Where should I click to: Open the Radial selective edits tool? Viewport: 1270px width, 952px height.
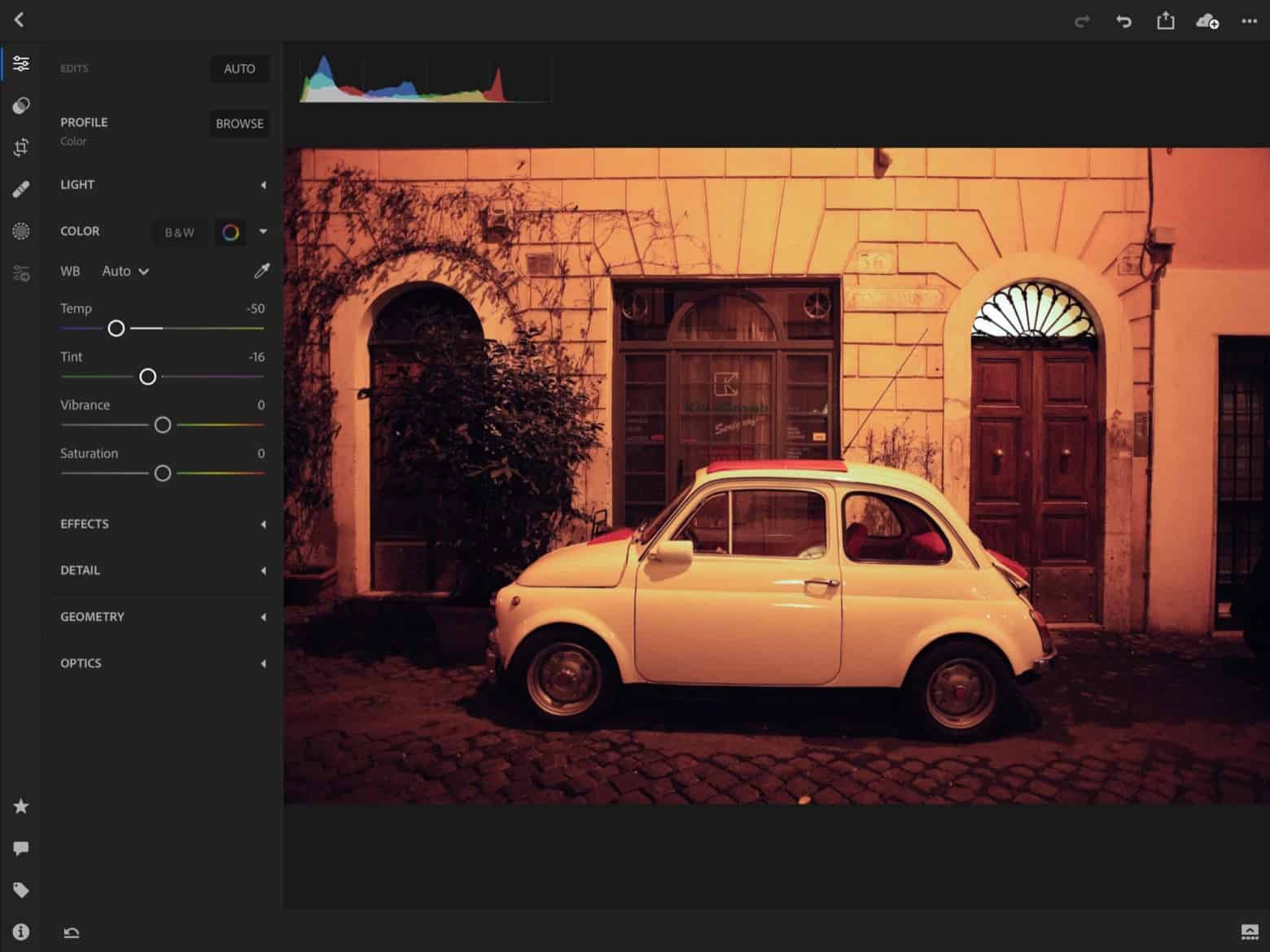pos(21,232)
